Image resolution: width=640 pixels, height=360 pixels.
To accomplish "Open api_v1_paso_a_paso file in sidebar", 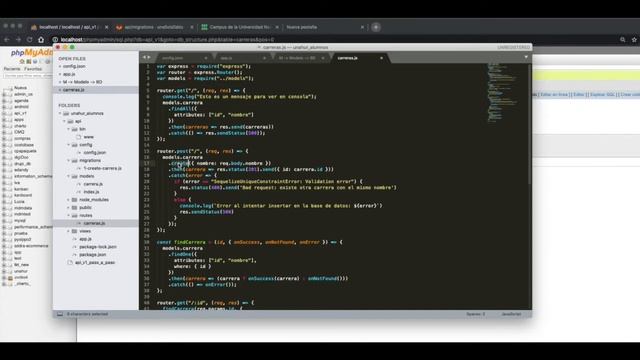I will [x=95, y=262].
